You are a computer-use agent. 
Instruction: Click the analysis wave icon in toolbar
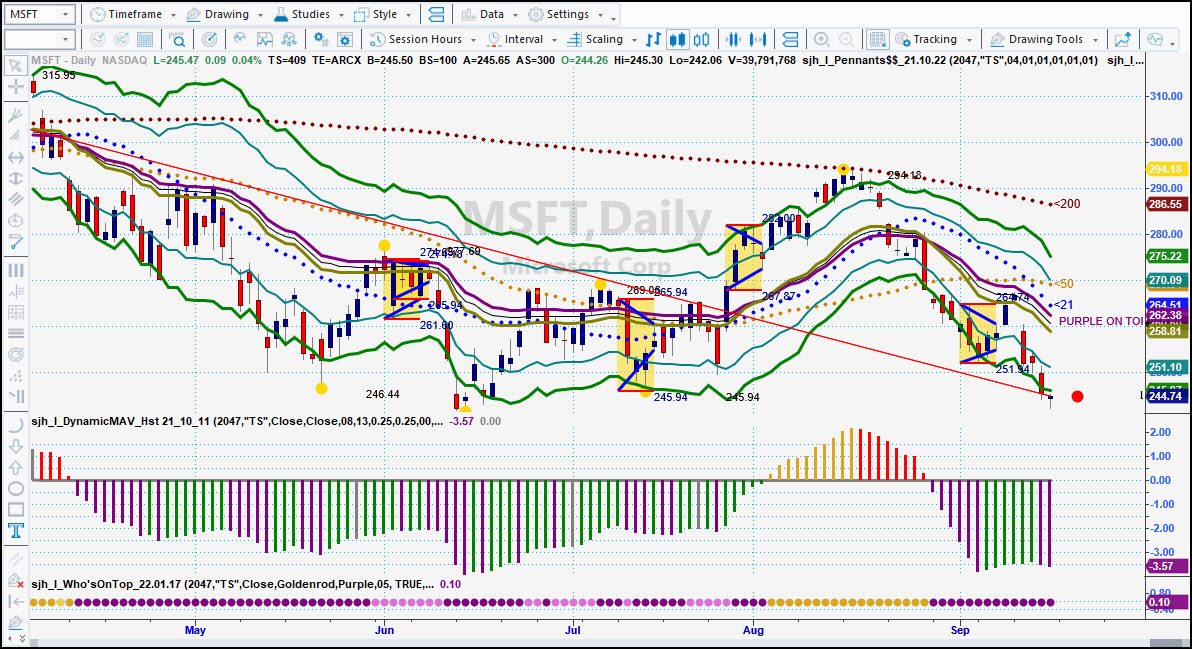[240, 40]
